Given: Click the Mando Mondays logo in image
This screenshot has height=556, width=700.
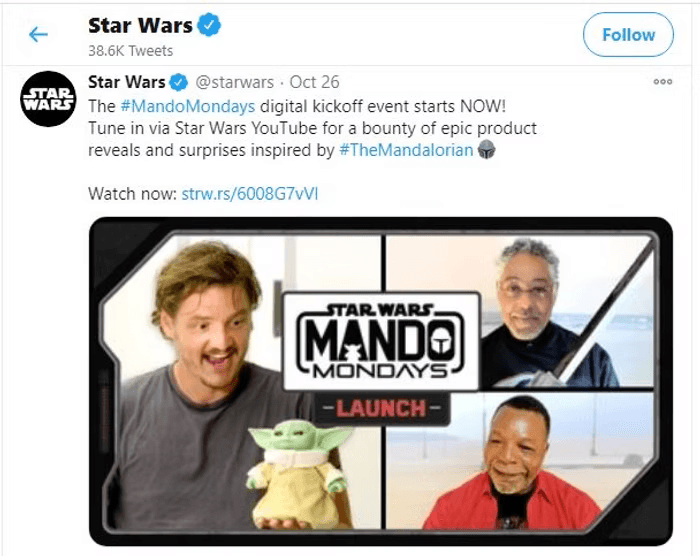Looking at the screenshot, I should coord(381,341).
